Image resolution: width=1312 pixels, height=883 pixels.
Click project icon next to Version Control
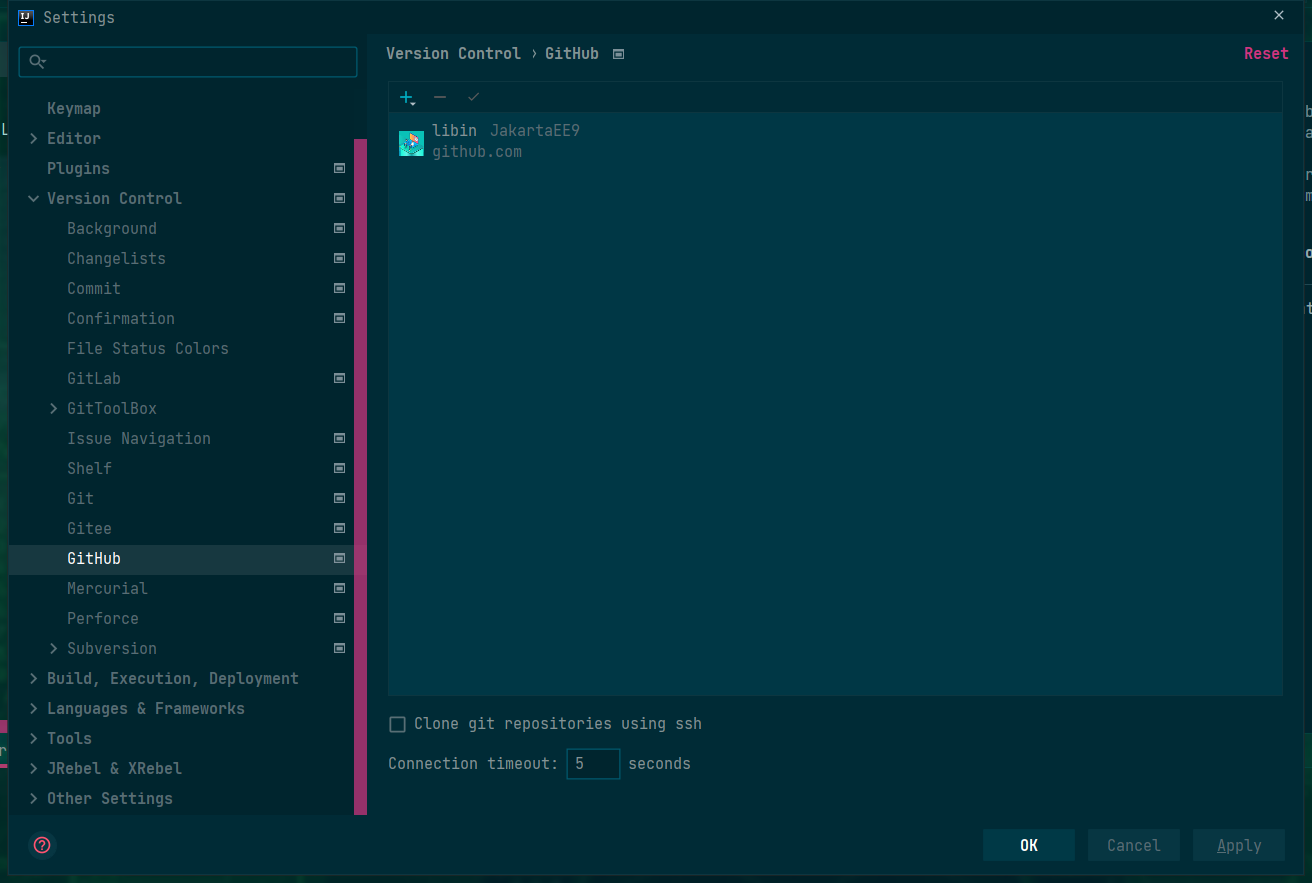pos(339,198)
